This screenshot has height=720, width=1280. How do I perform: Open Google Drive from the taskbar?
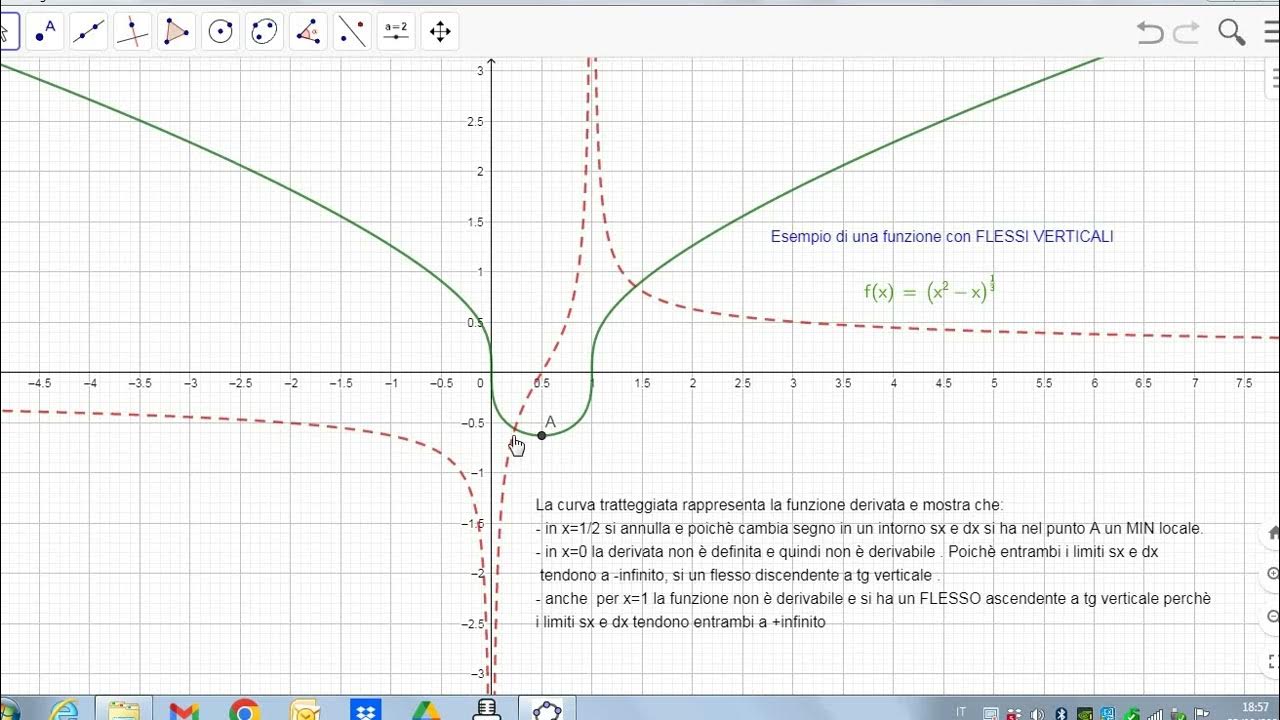click(x=426, y=709)
